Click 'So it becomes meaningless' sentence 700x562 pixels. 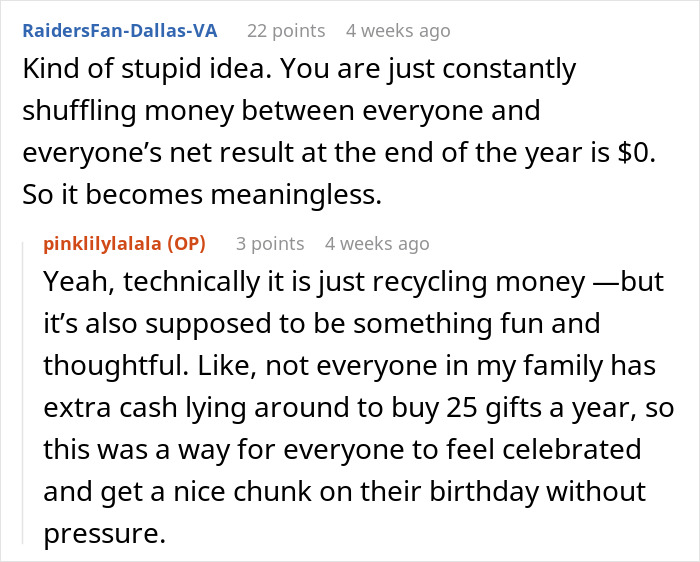(x=202, y=195)
